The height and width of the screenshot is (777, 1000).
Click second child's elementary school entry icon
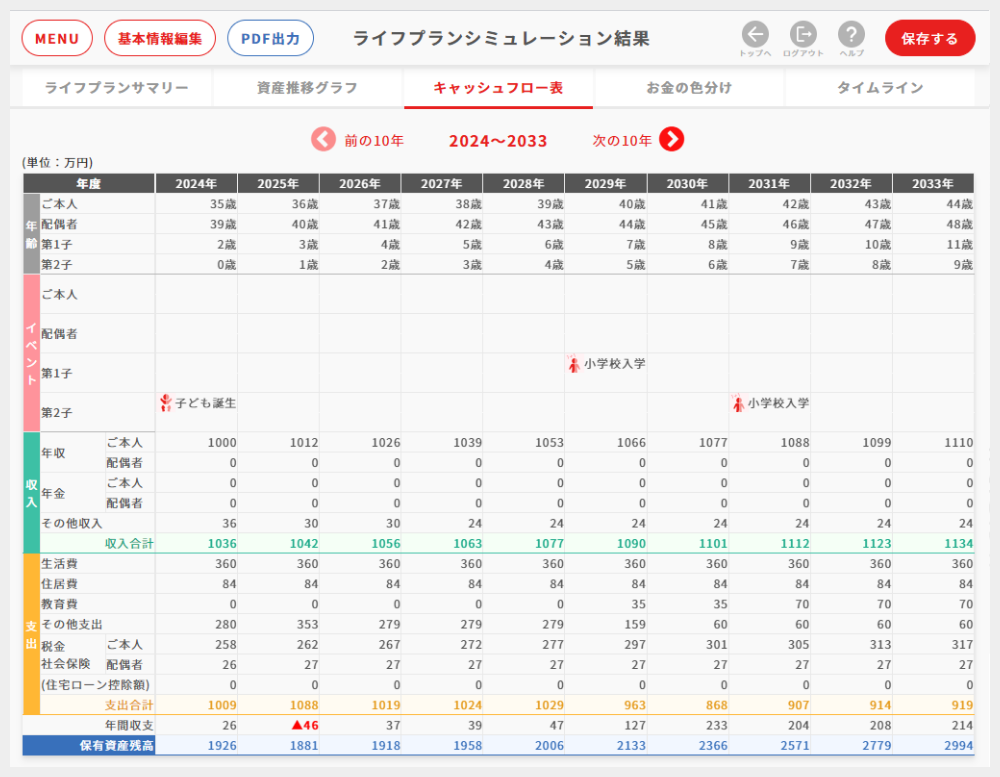tap(738, 403)
